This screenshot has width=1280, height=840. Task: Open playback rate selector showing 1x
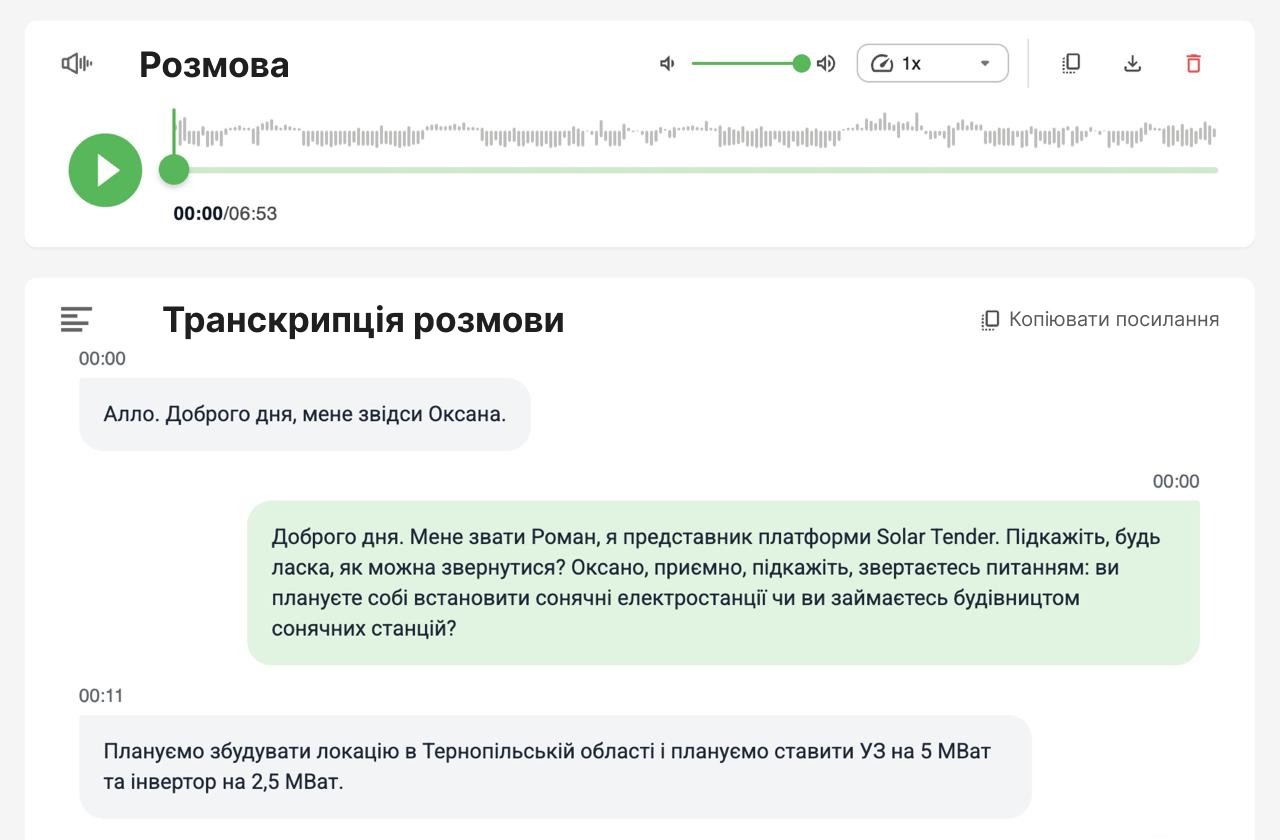point(913,62)
